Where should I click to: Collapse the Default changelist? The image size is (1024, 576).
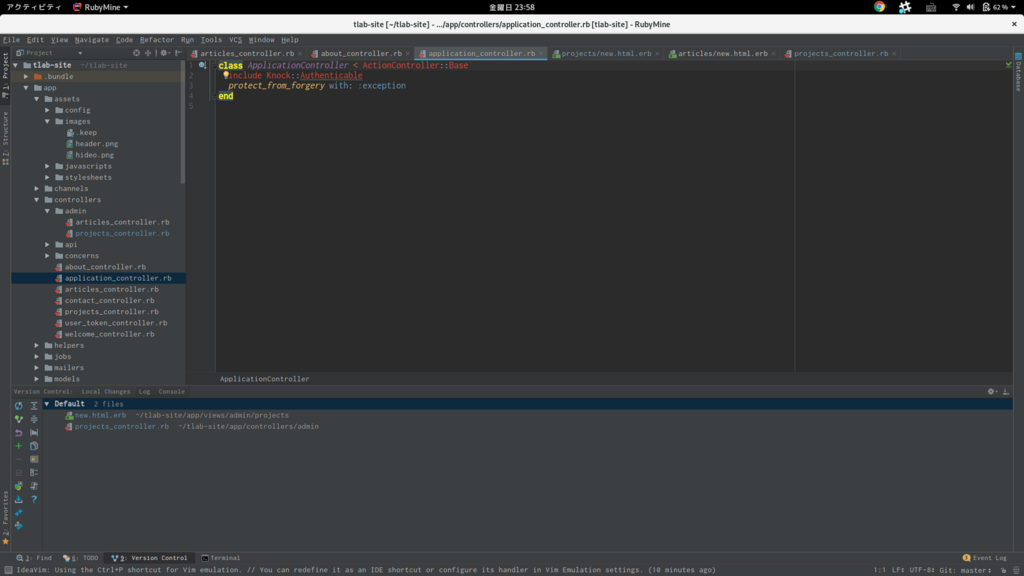[x=46, y=404]
